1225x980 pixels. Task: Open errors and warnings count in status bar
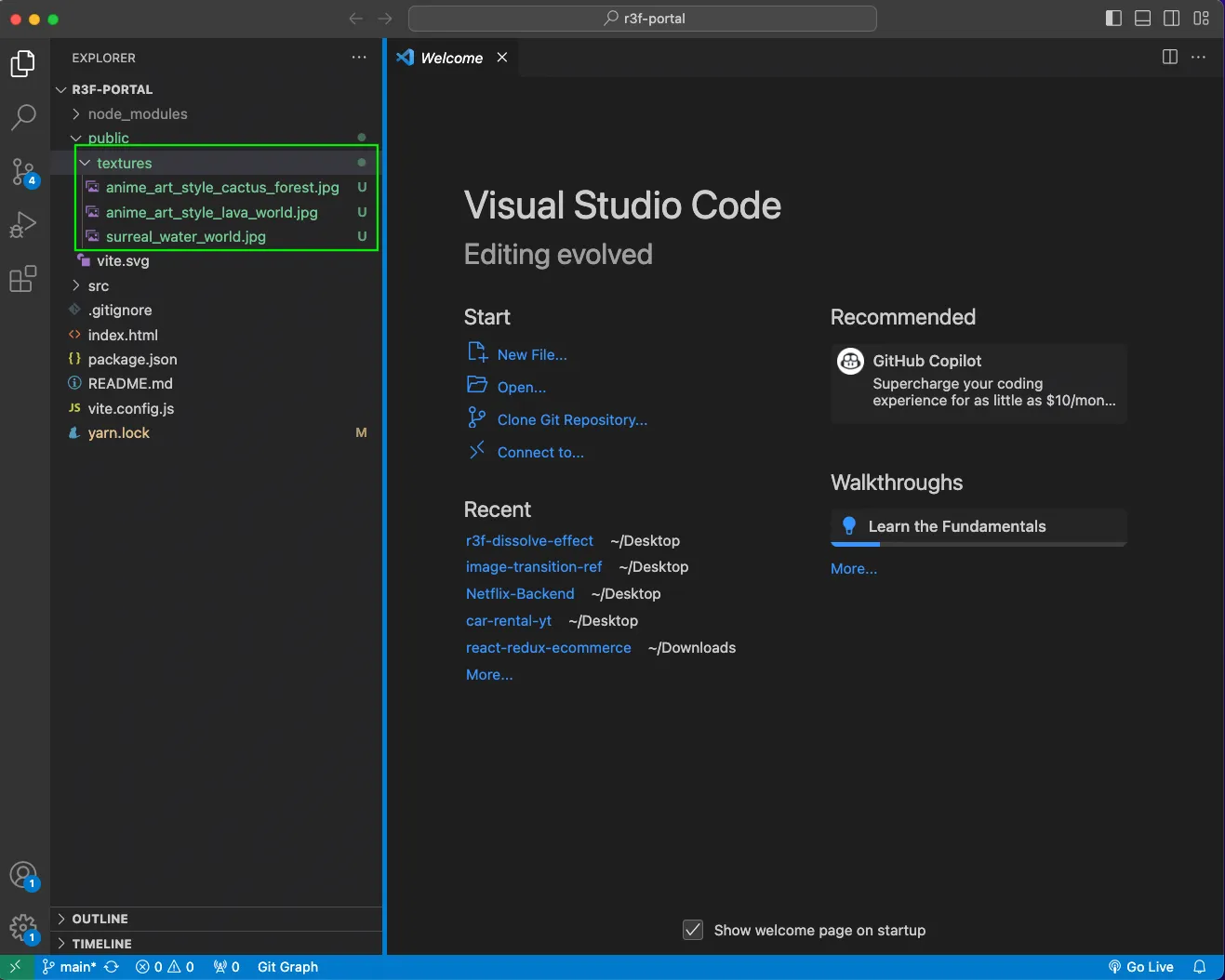pos(165,967)
